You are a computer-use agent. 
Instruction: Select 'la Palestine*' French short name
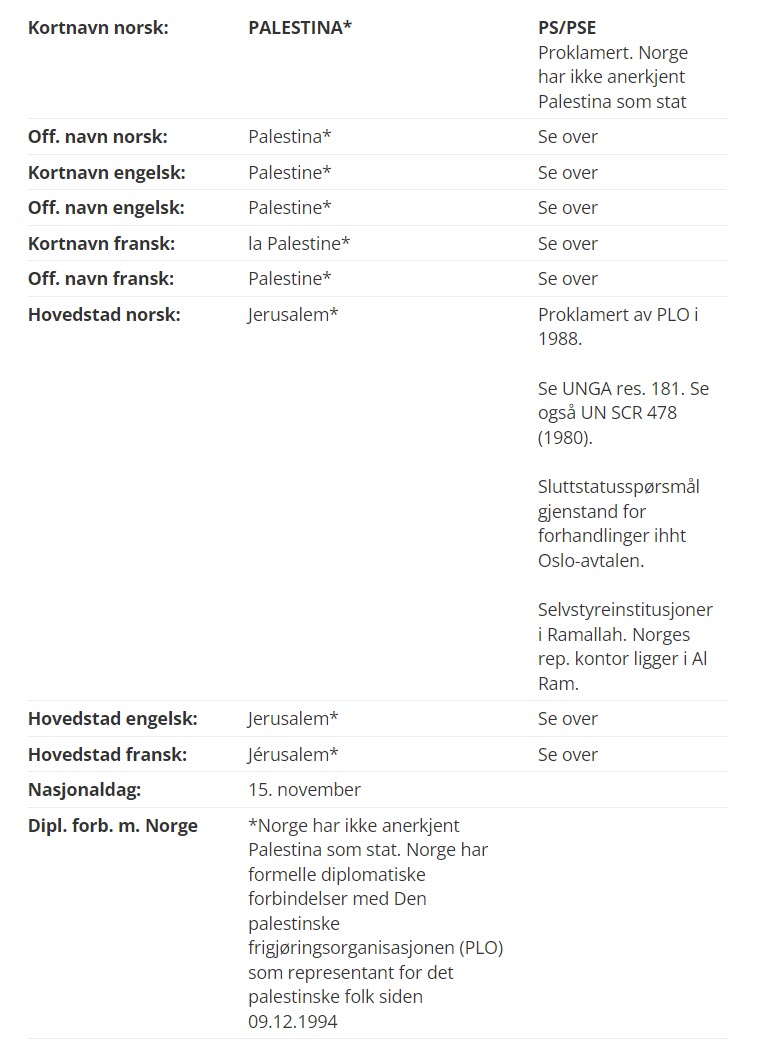coord(299,244)
